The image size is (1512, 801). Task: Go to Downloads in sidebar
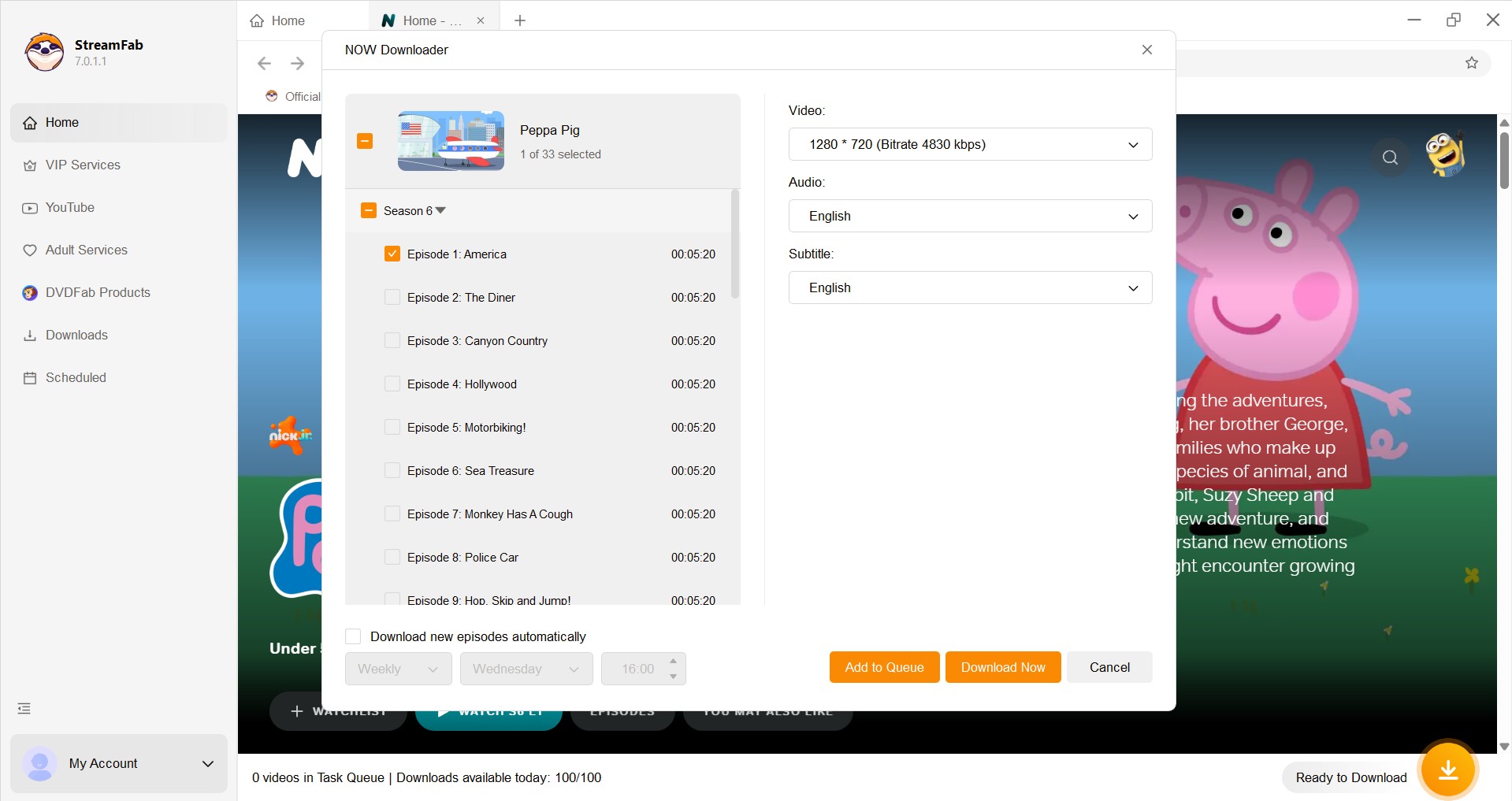pos(76,336)
